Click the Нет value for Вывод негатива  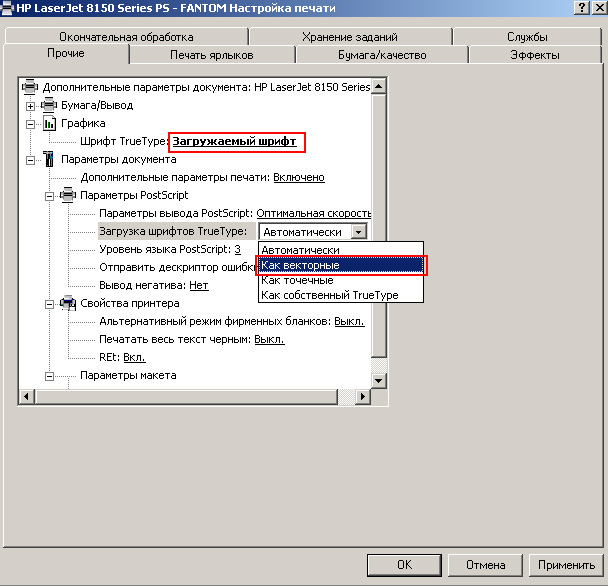tap(199, 285)
